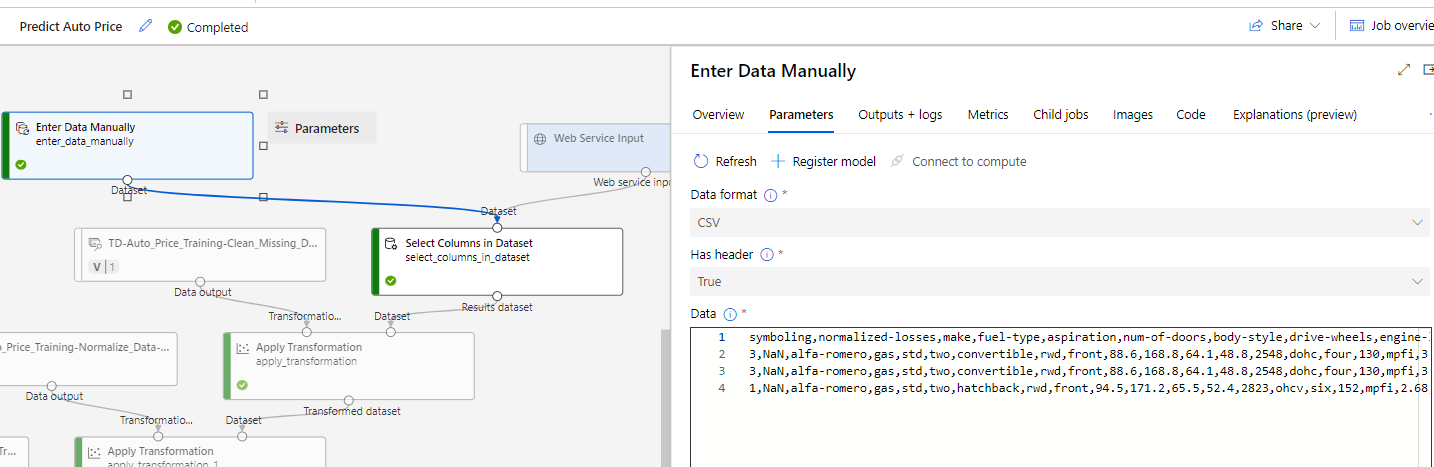Viewport: 1434px width, 467px height.
Task: Open the Data format CSV dropdown
Action: pyautogui.click(x=1059, y=222)
